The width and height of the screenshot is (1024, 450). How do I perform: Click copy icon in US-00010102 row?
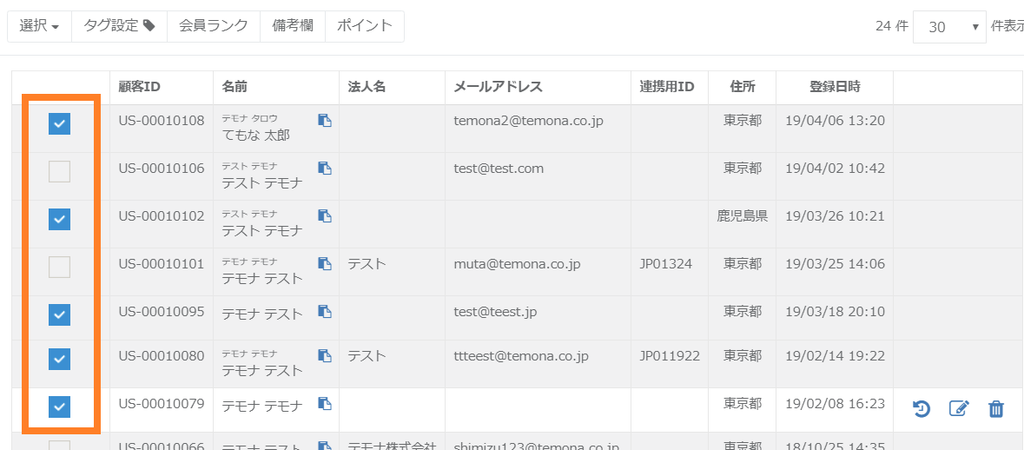325,216
